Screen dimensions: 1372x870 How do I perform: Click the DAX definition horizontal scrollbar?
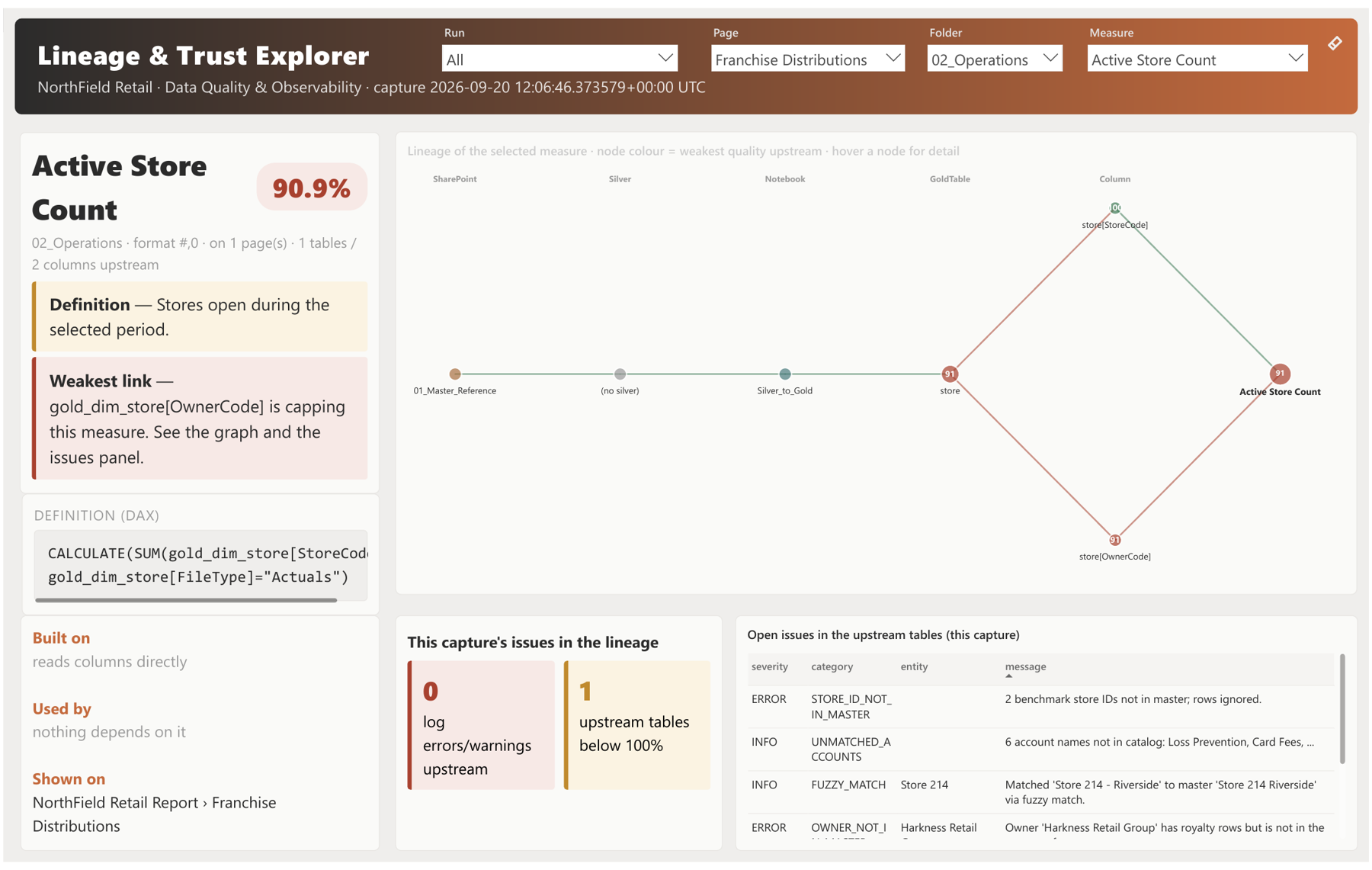(186, 600)
